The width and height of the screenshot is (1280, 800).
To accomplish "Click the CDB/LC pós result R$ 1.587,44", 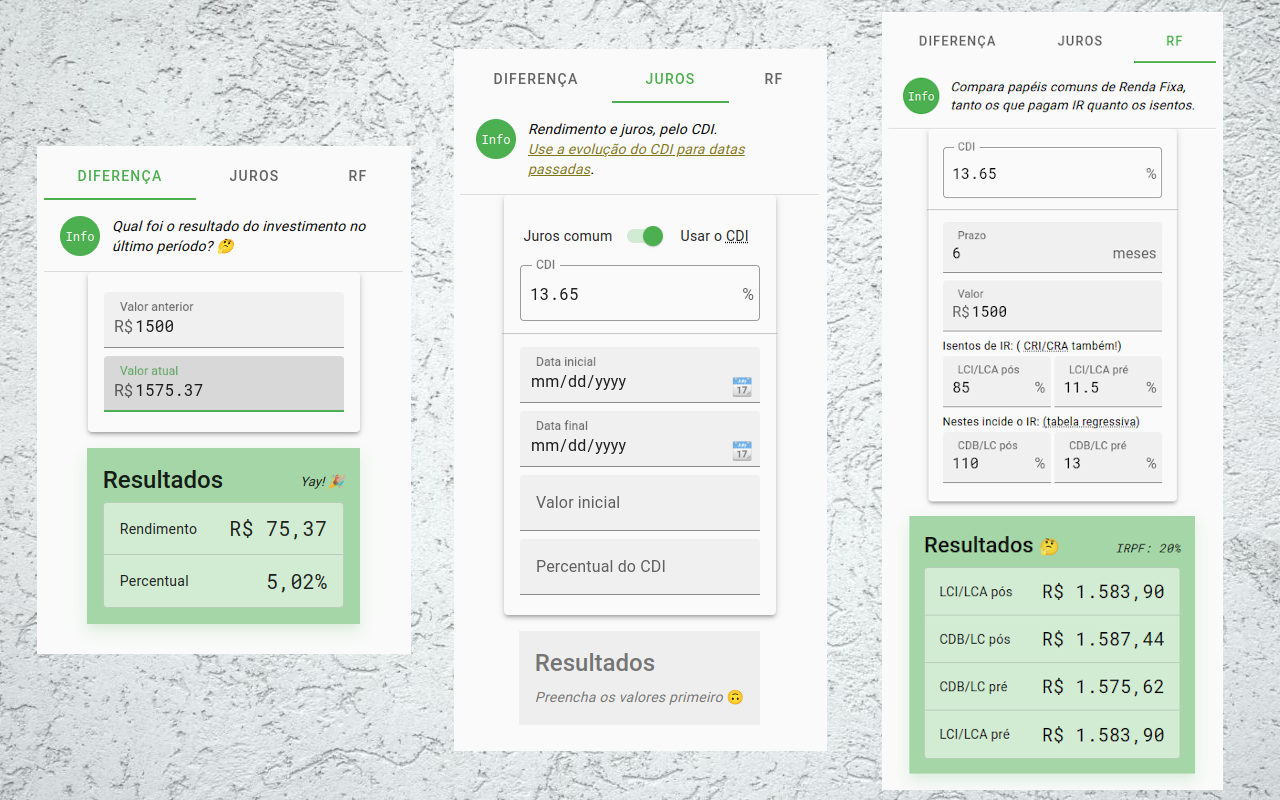I will pos(1103,639).
